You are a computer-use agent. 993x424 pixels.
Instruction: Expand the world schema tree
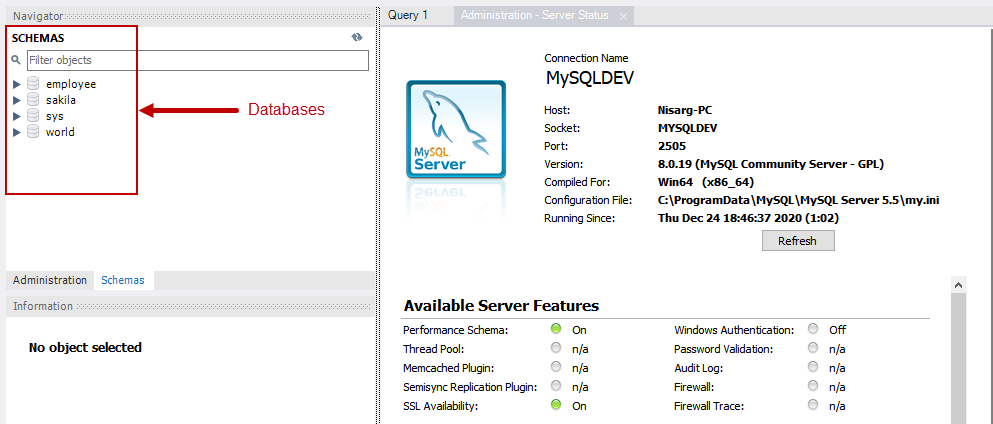[17, 132]
